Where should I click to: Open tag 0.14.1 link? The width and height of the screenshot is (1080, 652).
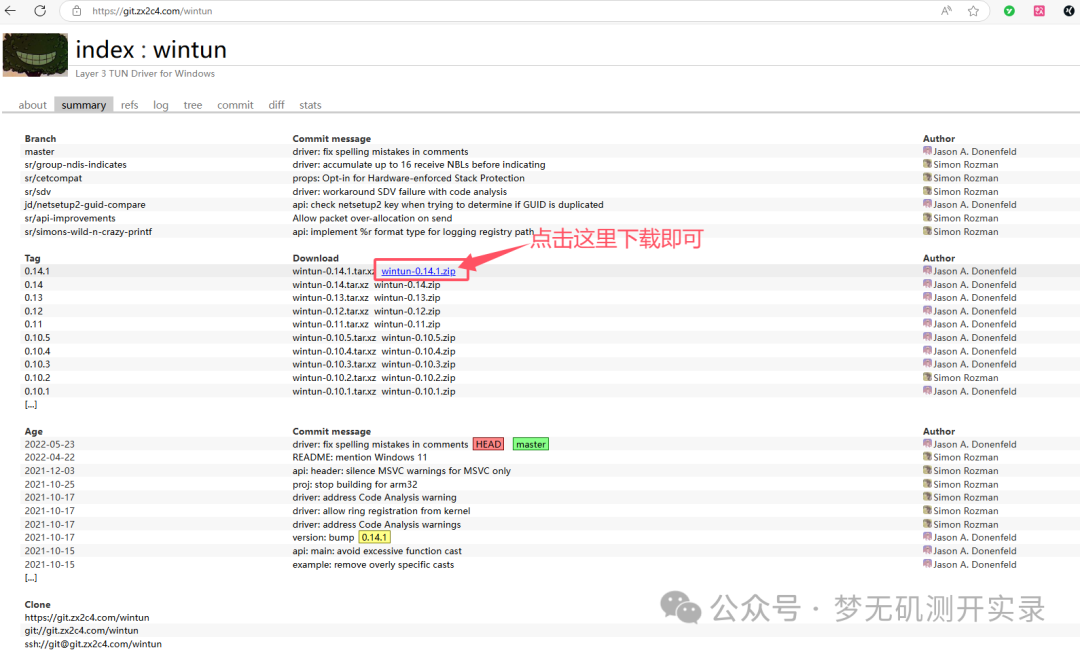pyautogui.click(x=37, y=271)
